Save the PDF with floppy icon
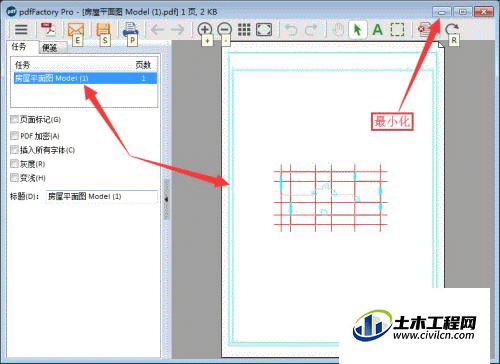The image size is (500, 364). (103, 30)
